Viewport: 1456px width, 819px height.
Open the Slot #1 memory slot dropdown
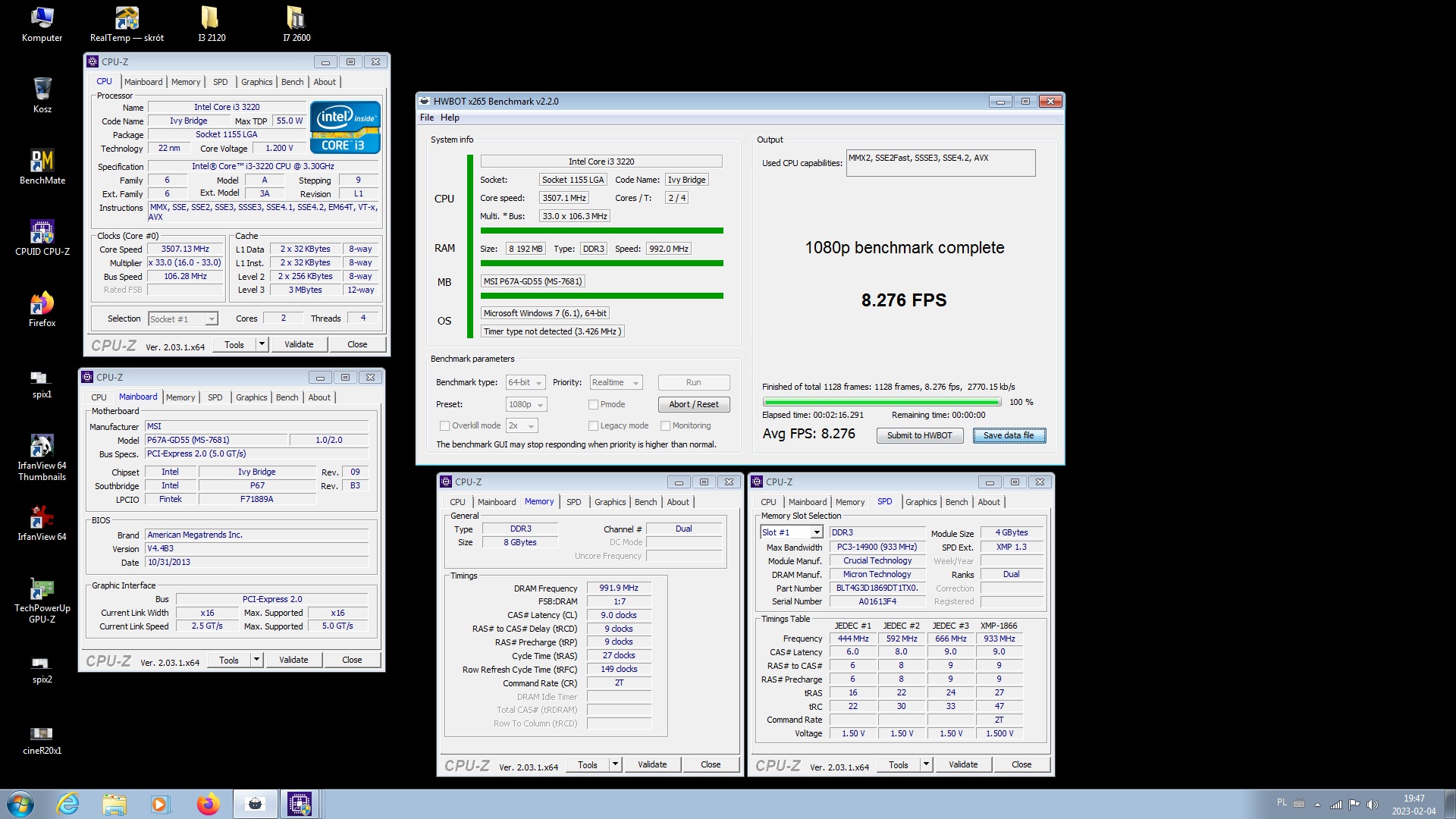tap(791, 532)
